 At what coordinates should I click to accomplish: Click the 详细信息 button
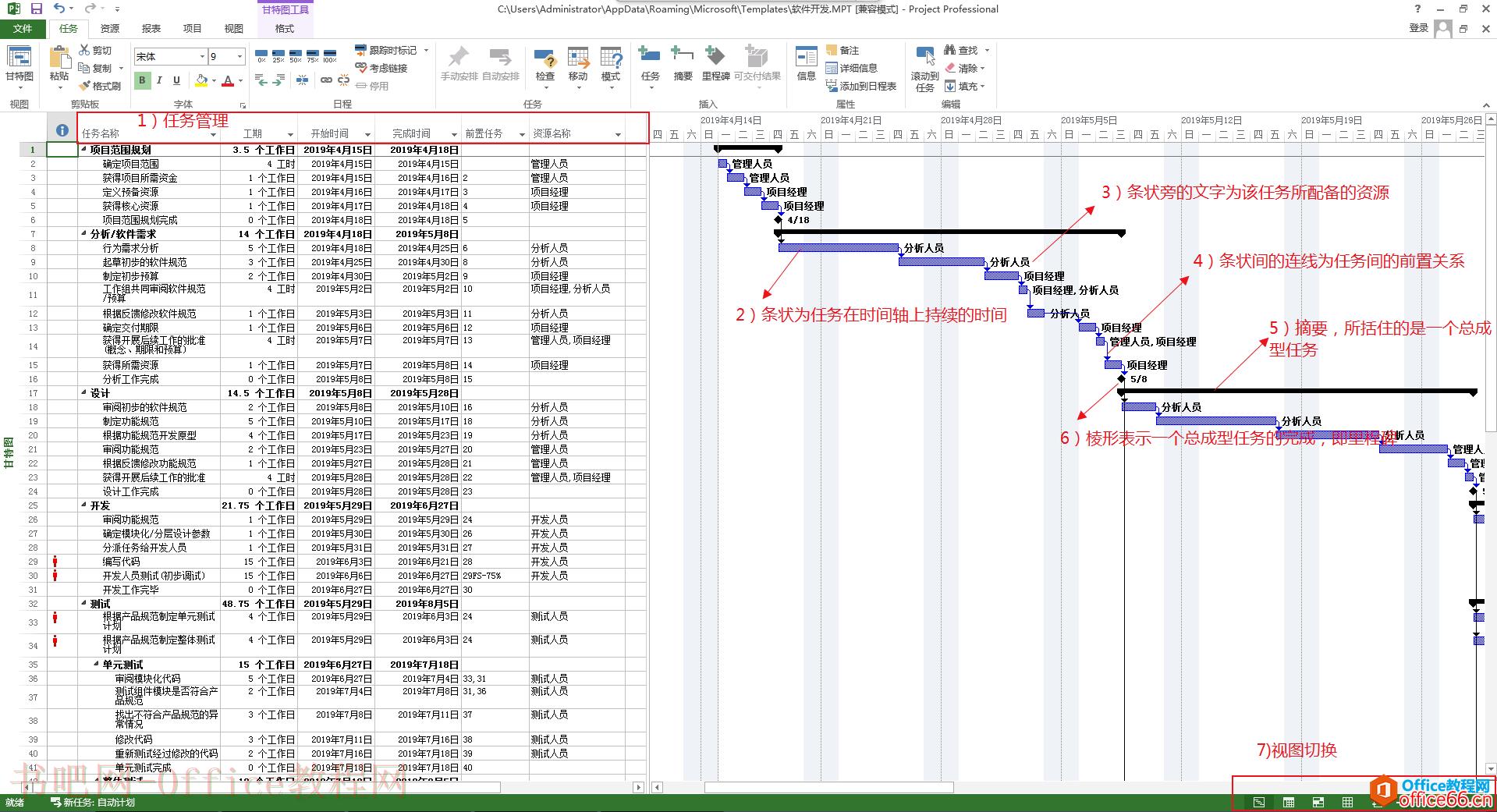tap(852, 68)
